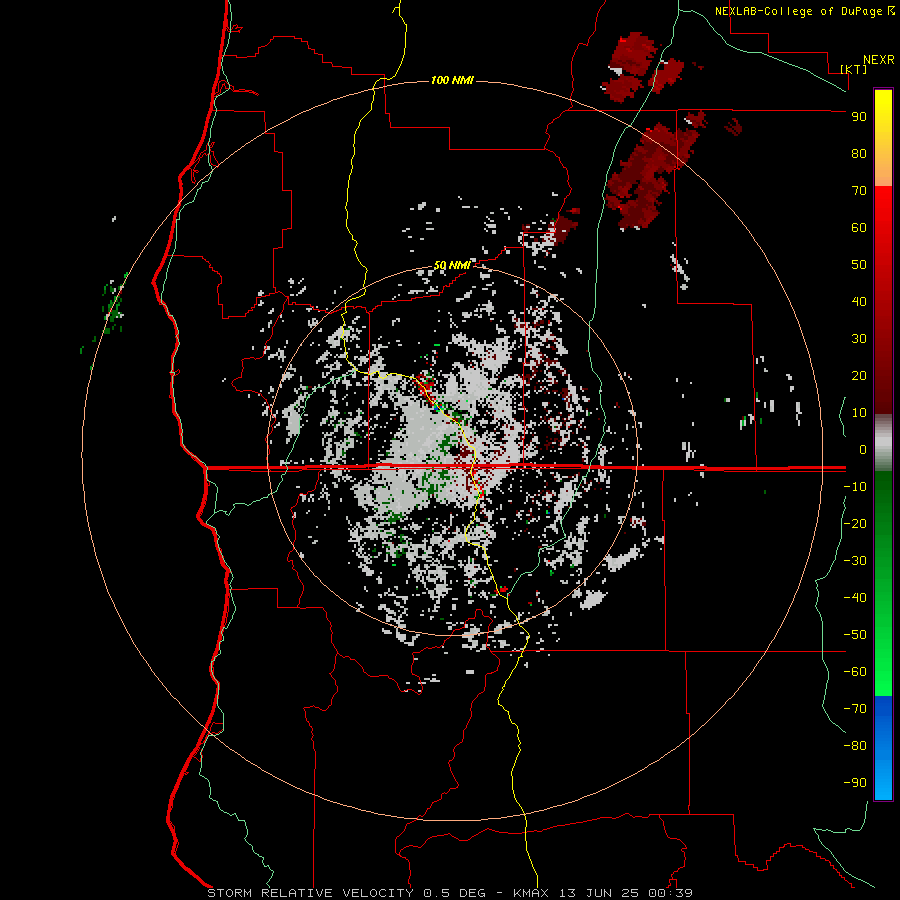Image resolution: width=900 pixels, height=900 pixels.
Task: Click the NEXR label above color scale
Action: [x=878, y=60]
